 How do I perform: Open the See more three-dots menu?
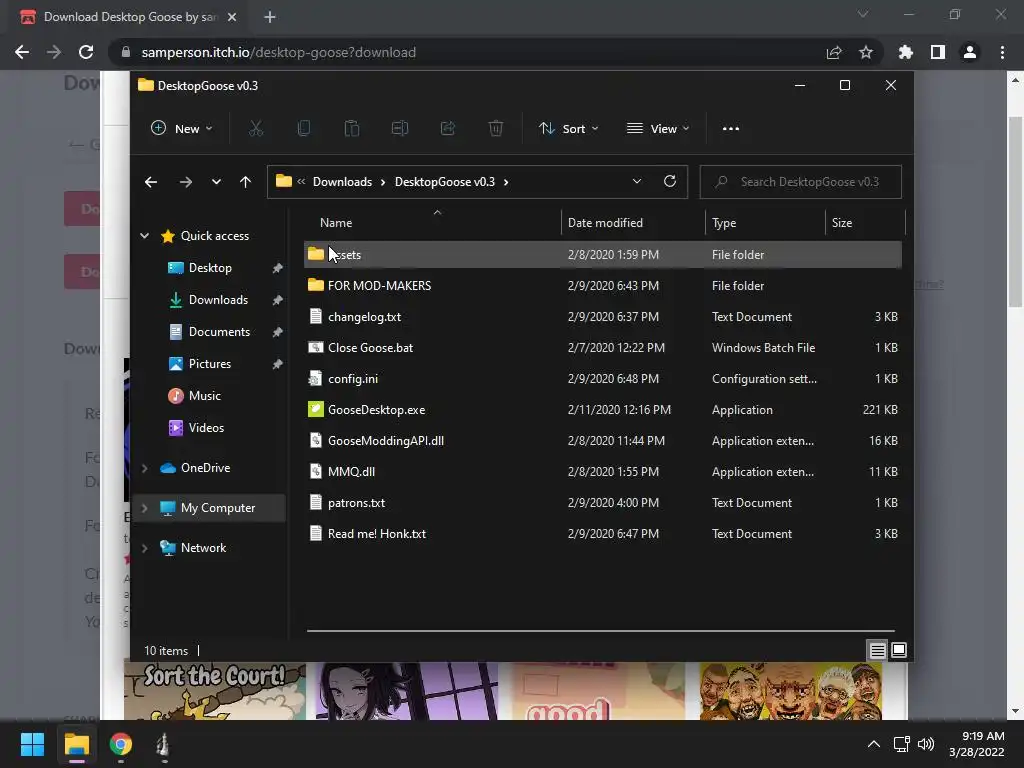[731, 129]
